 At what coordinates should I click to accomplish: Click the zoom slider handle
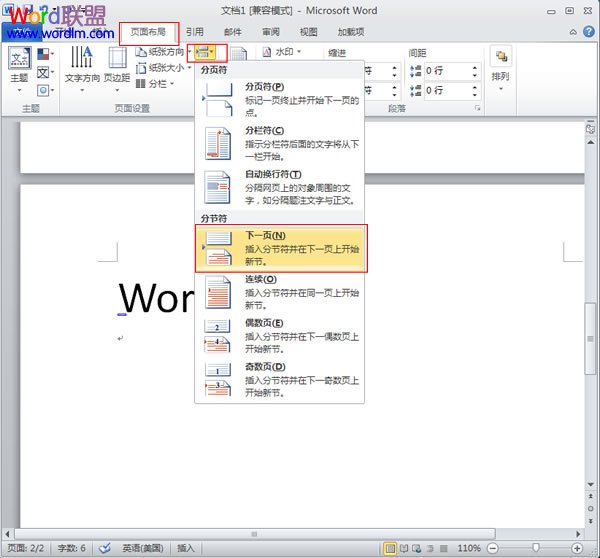pos(535,548)
